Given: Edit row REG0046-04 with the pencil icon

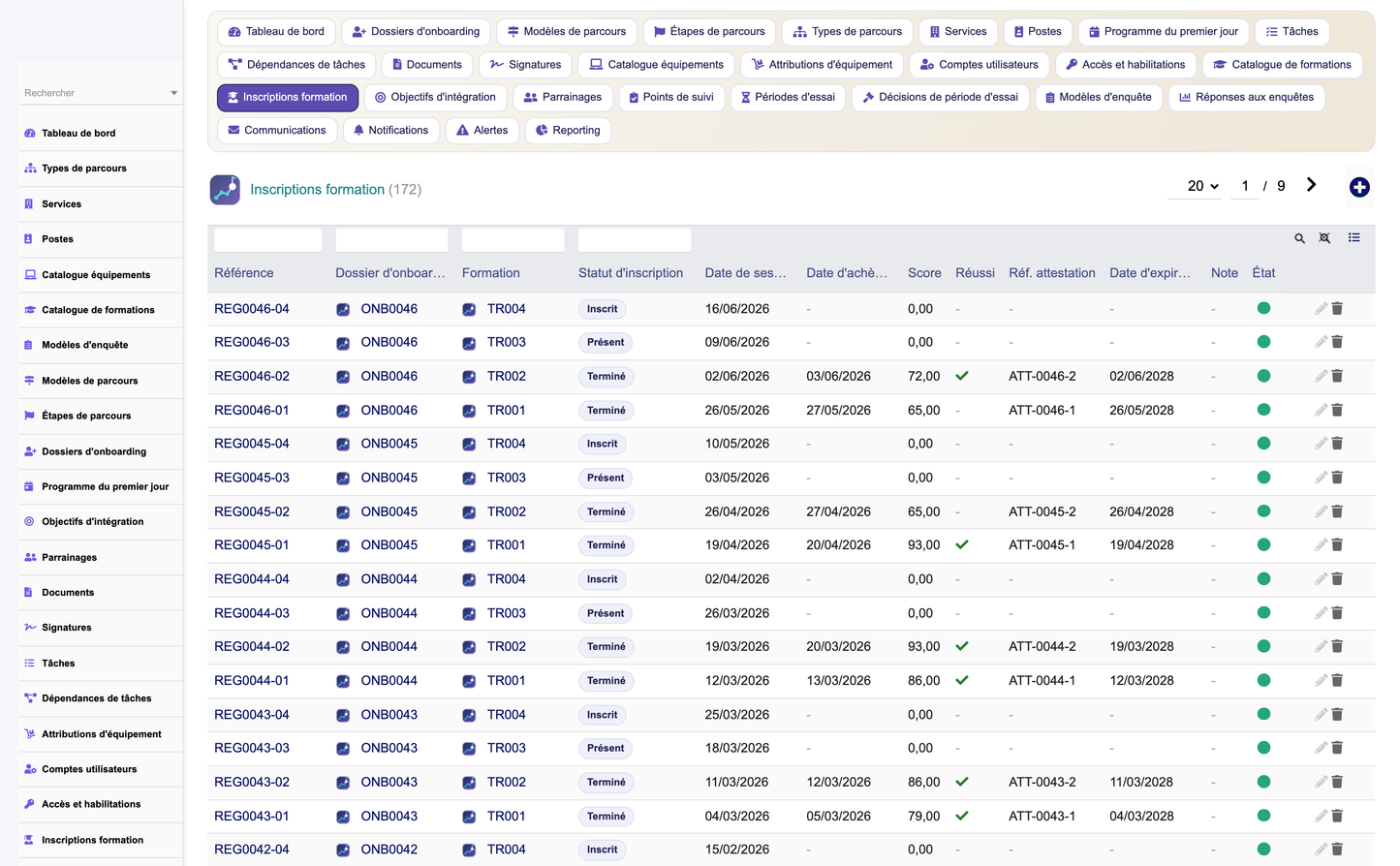Looking at the screenshot, I should 1321,308.
